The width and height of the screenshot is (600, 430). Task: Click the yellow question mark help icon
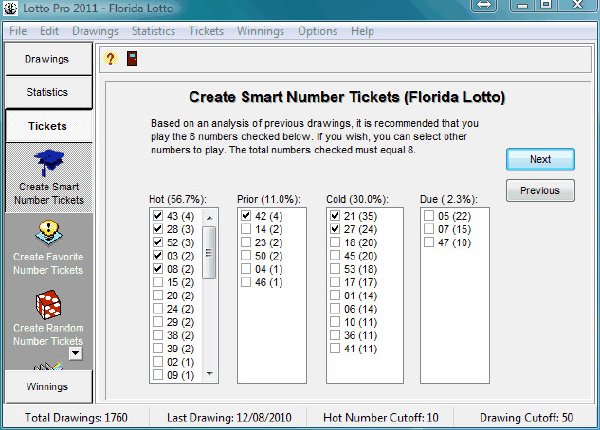pos(110,59)
